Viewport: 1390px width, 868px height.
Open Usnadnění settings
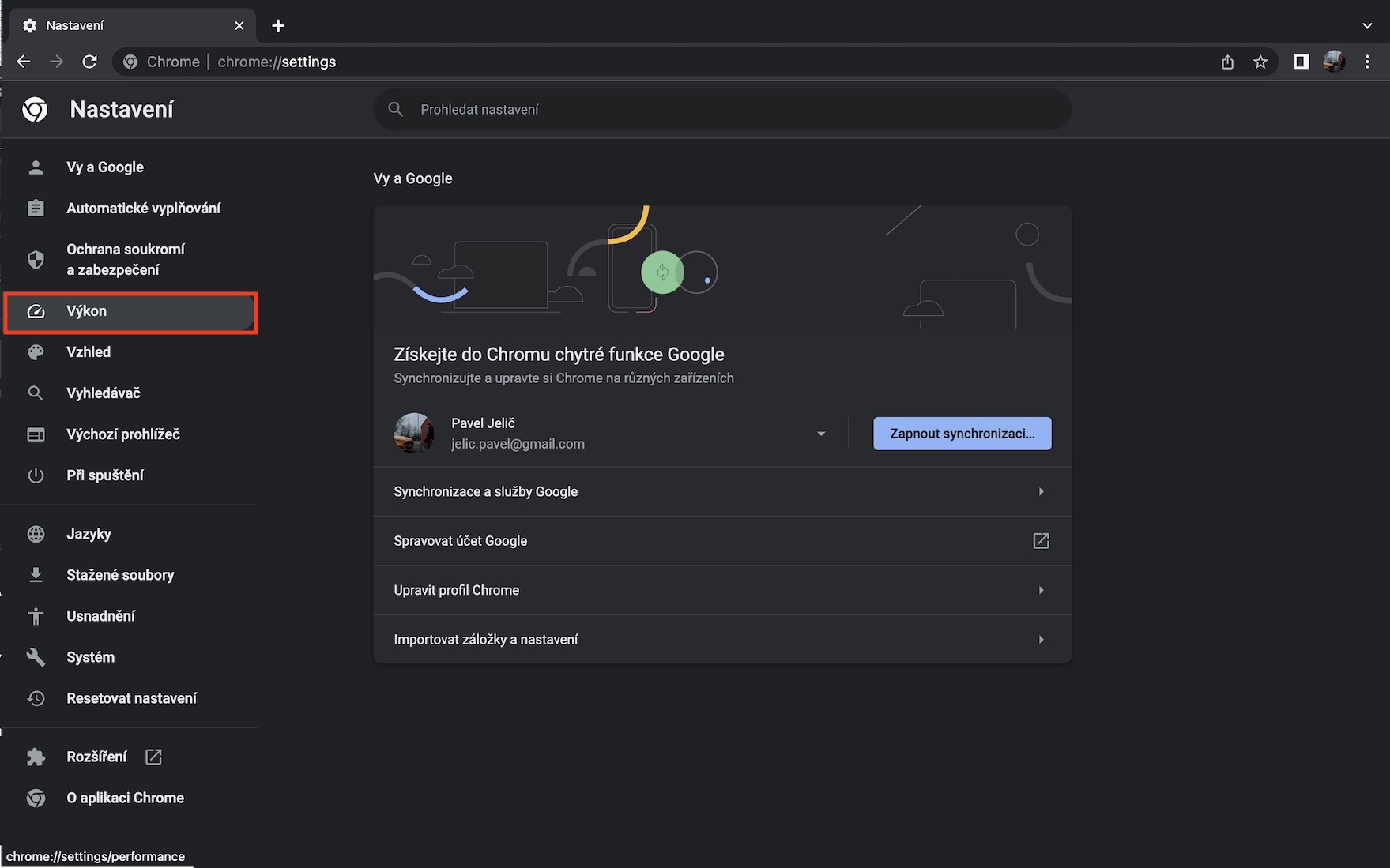pos(100,616)
